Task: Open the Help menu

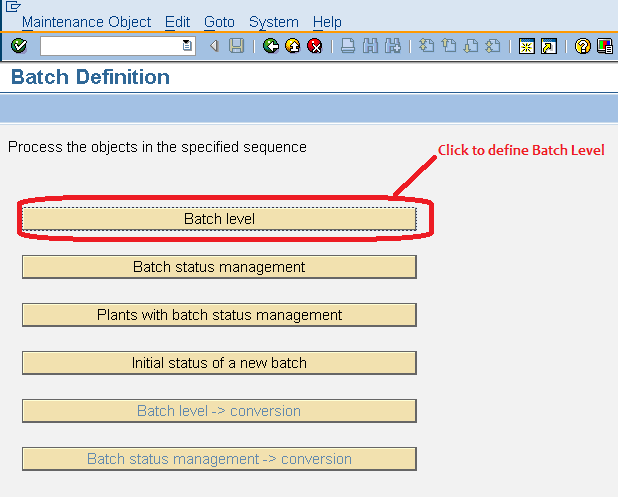Action: [x=327, y=22]
